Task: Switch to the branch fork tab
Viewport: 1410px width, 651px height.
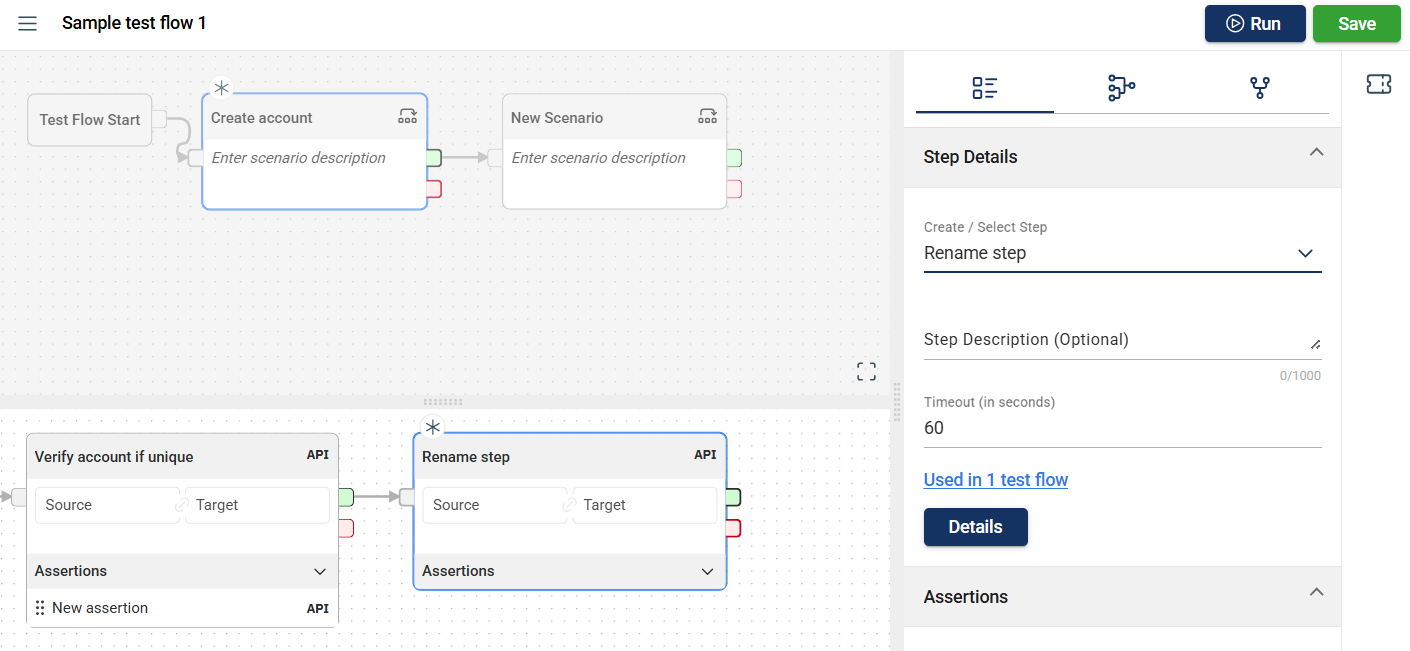Action: point(1259,88)
